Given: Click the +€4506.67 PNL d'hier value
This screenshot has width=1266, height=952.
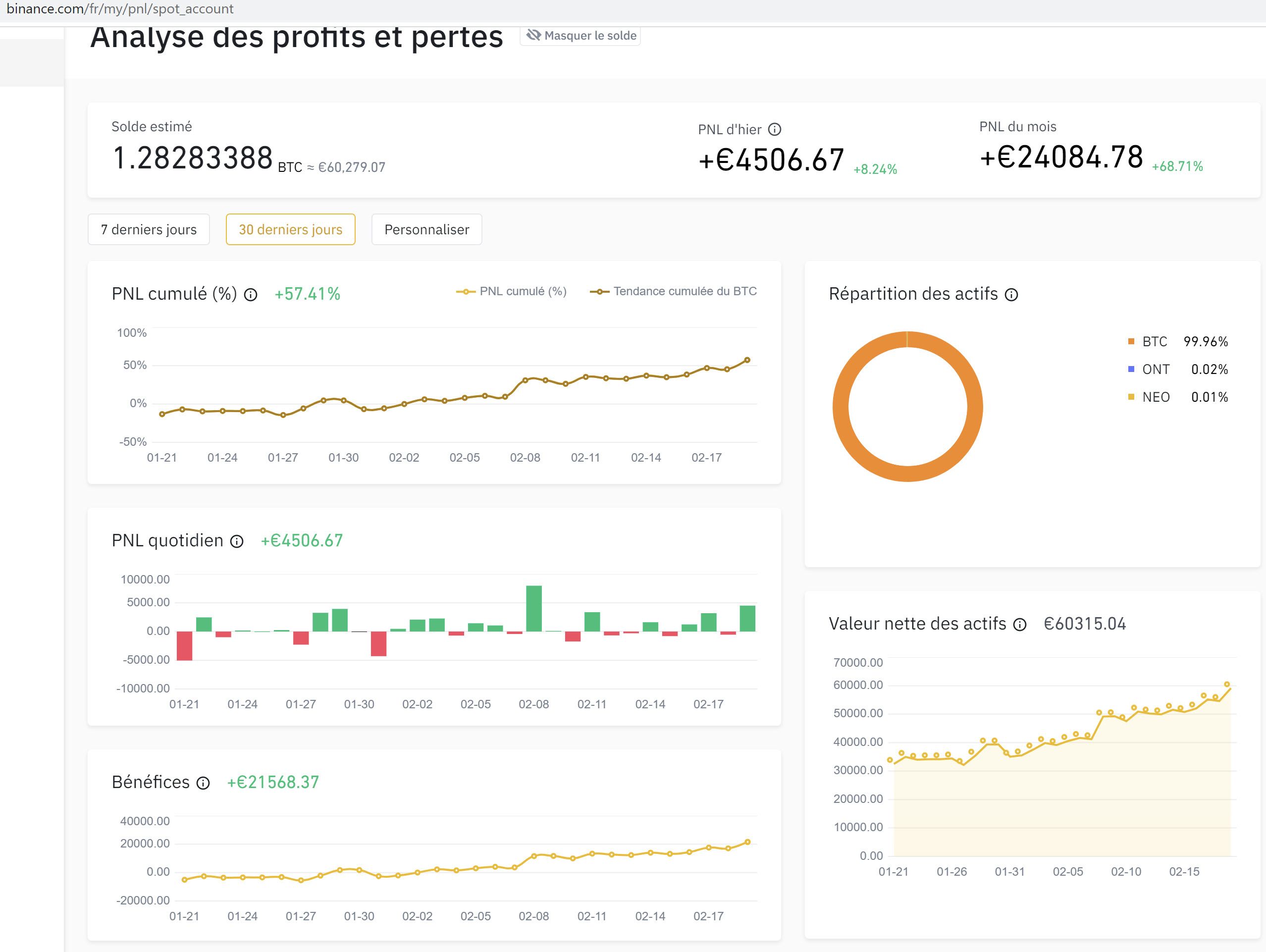Looking at the screenshot, I should click(x=772, y=159).
